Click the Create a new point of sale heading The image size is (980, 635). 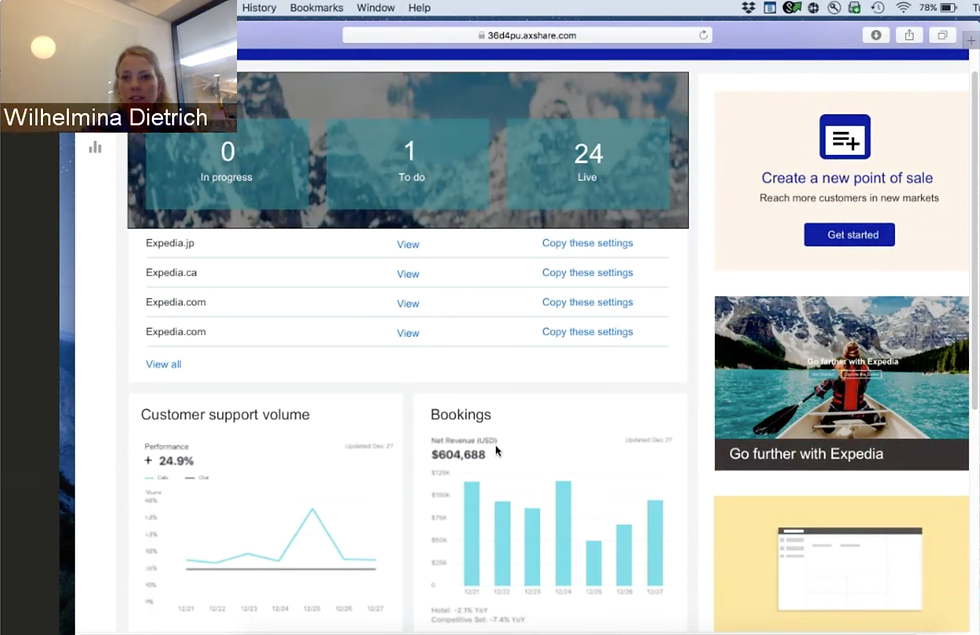pos(847,178)
